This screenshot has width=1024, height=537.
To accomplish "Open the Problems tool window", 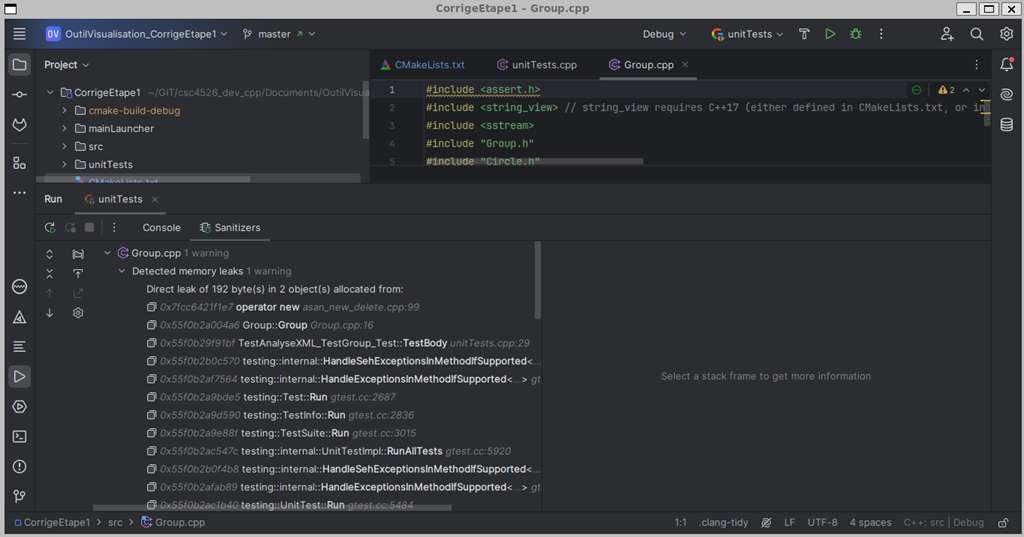I will (20, 466).
